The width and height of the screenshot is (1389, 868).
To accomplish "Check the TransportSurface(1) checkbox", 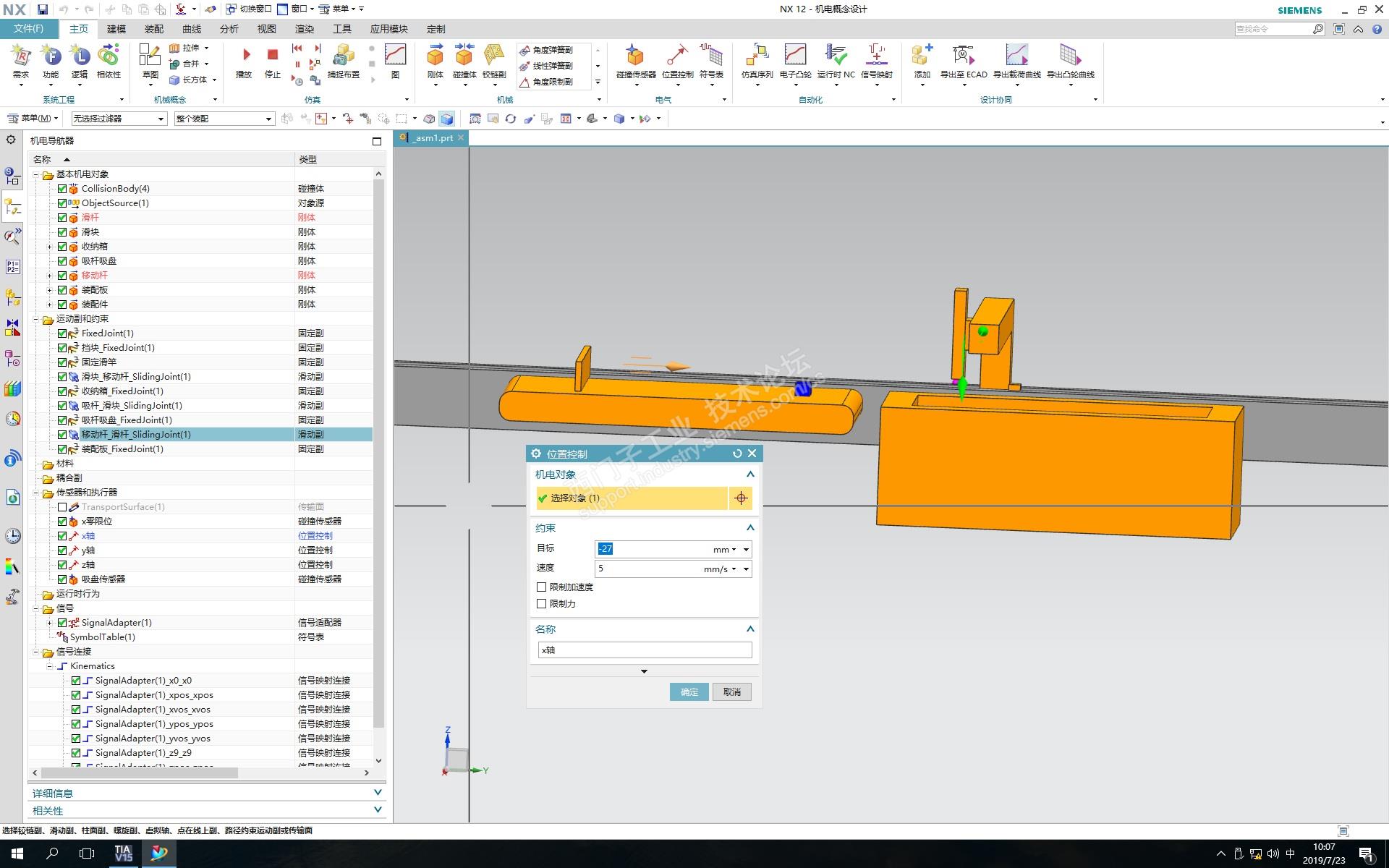I will [x=62, y=507].
